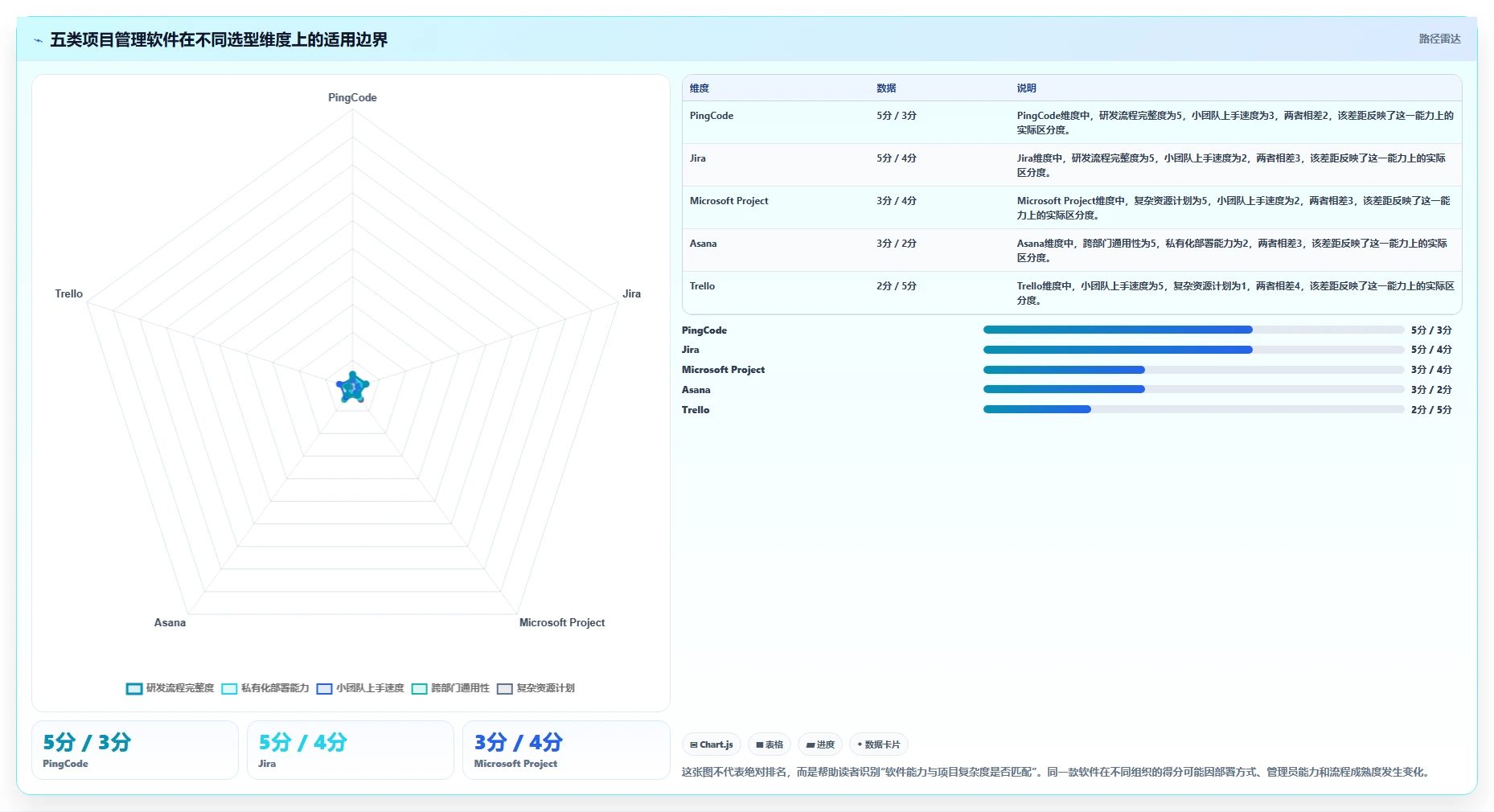Click the PingCode label in the progress list
1494x812 pixels.
tap(704, 330)
